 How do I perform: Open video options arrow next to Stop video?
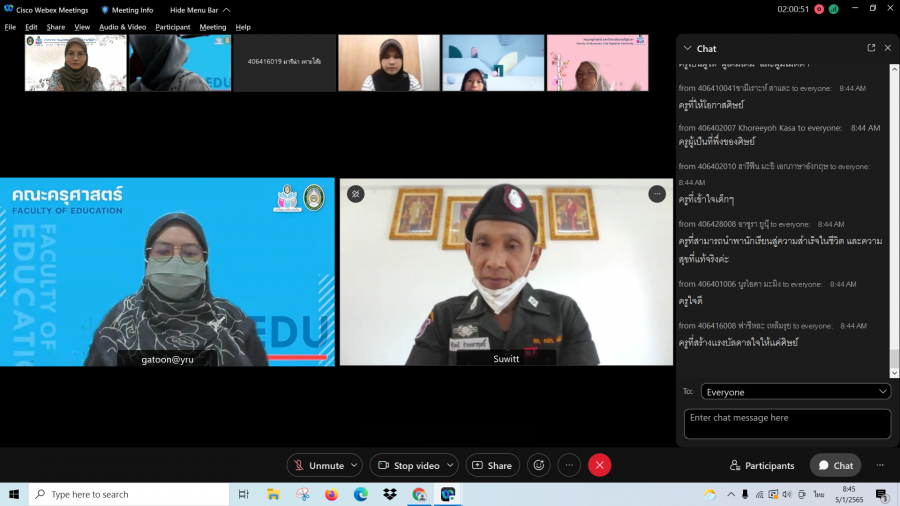tap(450, 465)
